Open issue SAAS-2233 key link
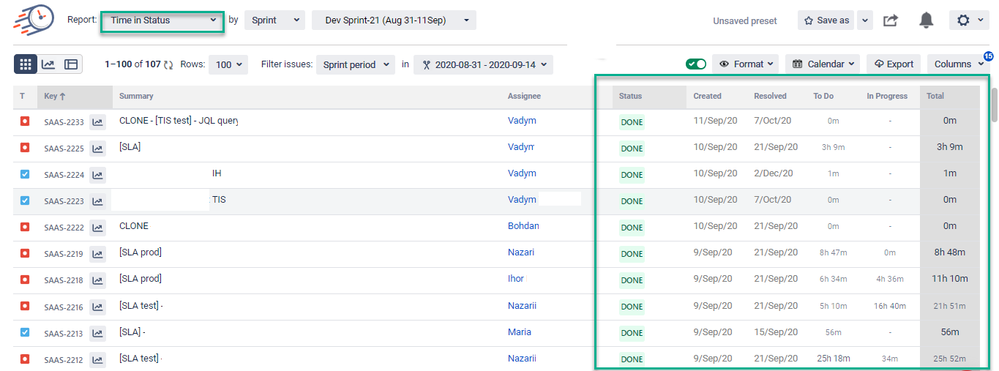 (x=64, y=122)
